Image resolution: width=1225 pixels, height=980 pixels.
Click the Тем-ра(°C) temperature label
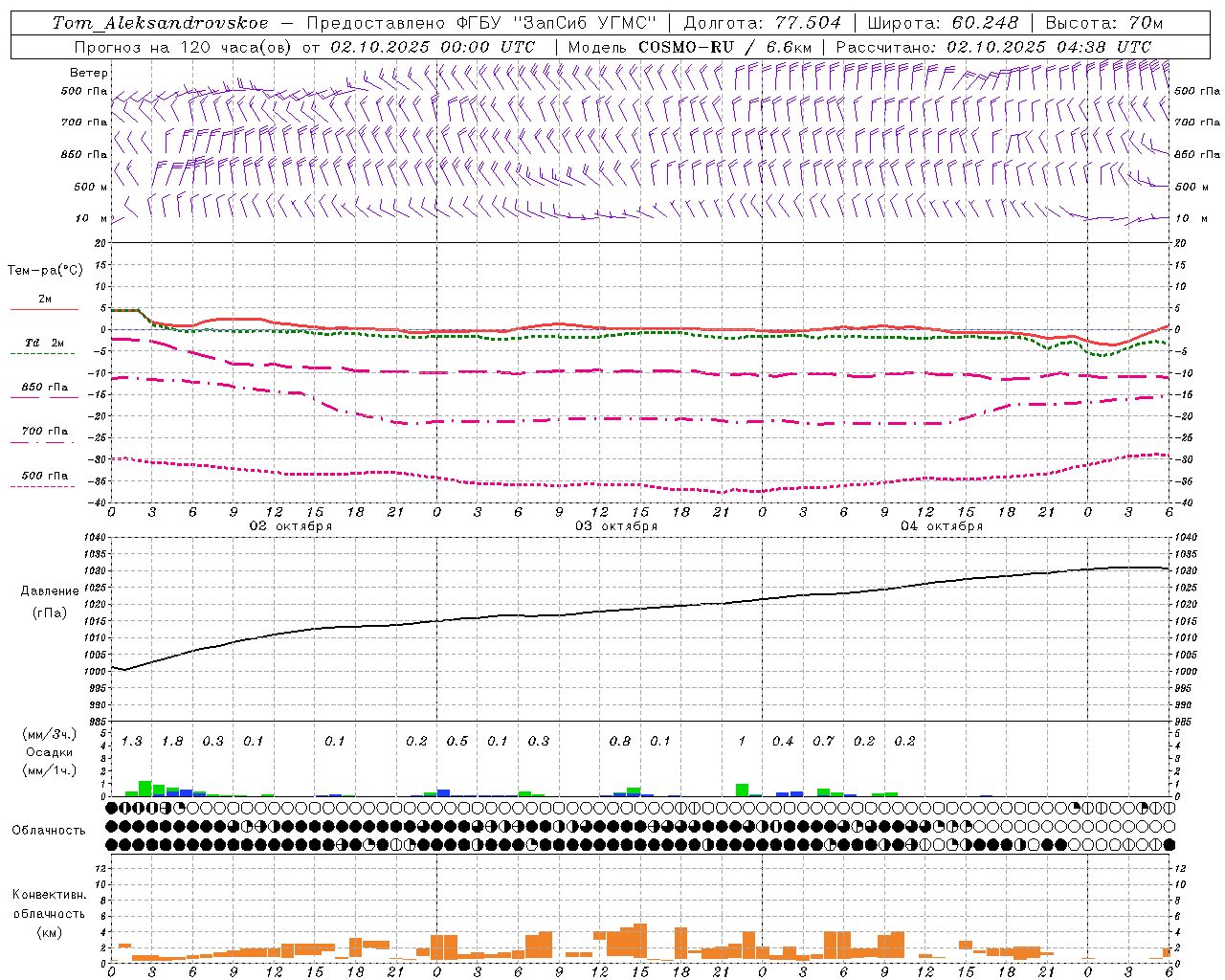pyautogui.click(x=45, y=271)
